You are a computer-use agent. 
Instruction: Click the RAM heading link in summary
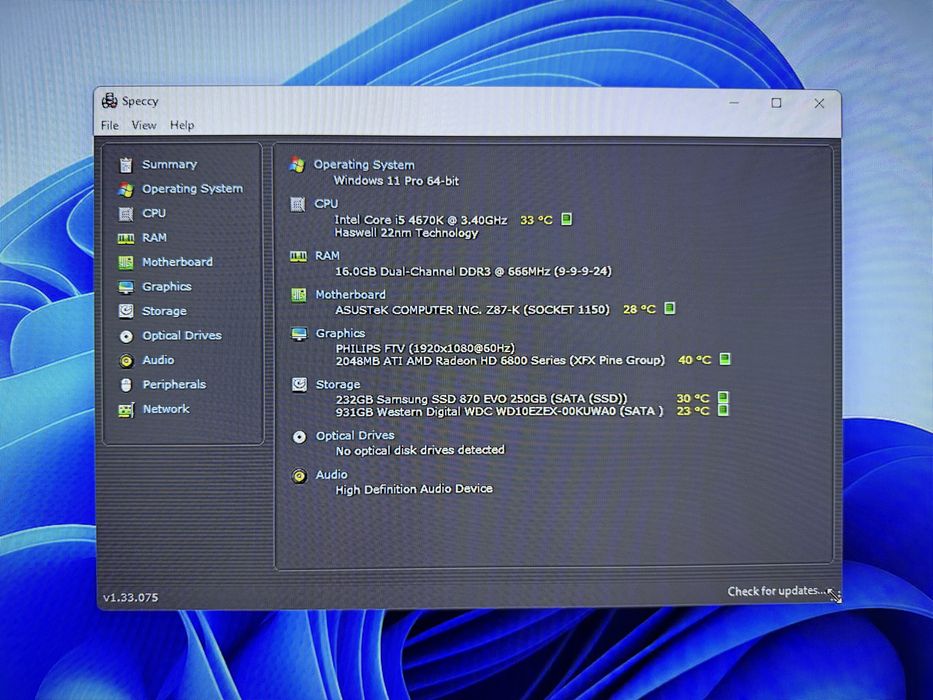click(327, 255)
